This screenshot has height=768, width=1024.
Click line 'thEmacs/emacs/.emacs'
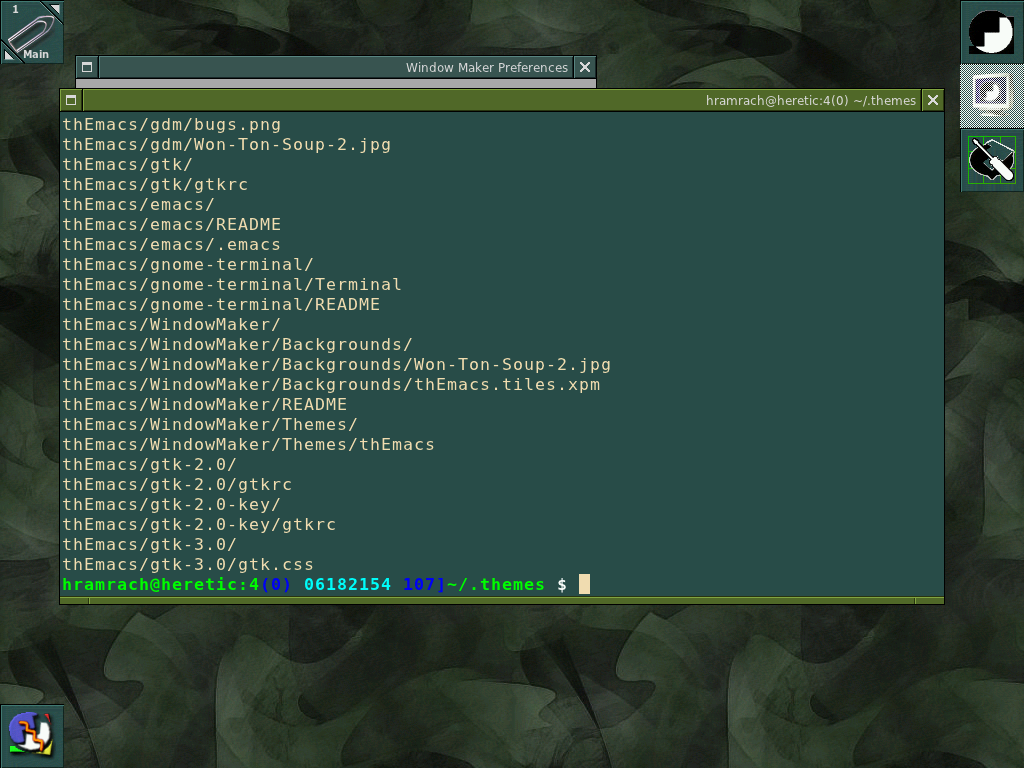coord(172,244)
